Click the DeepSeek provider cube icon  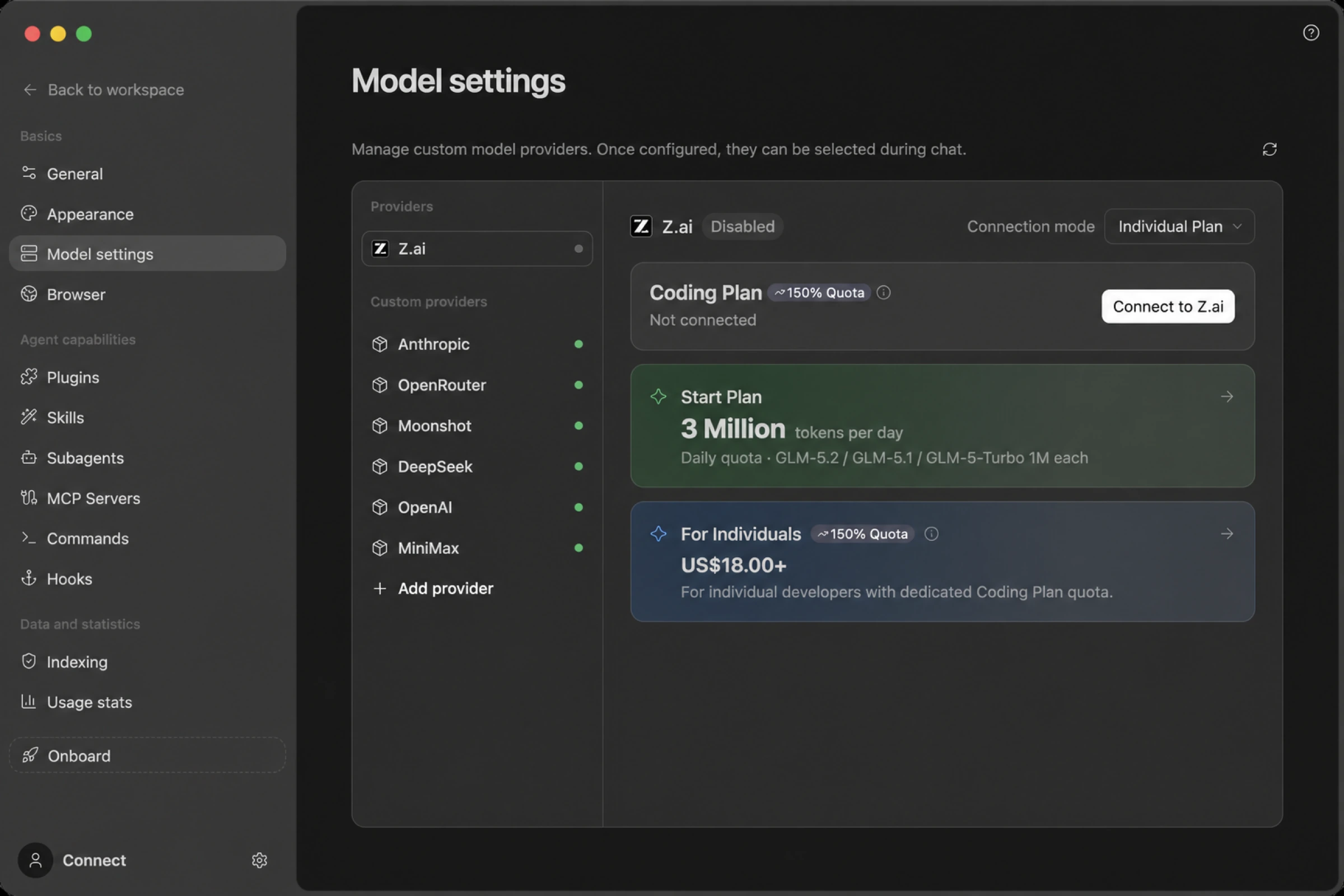380,467
